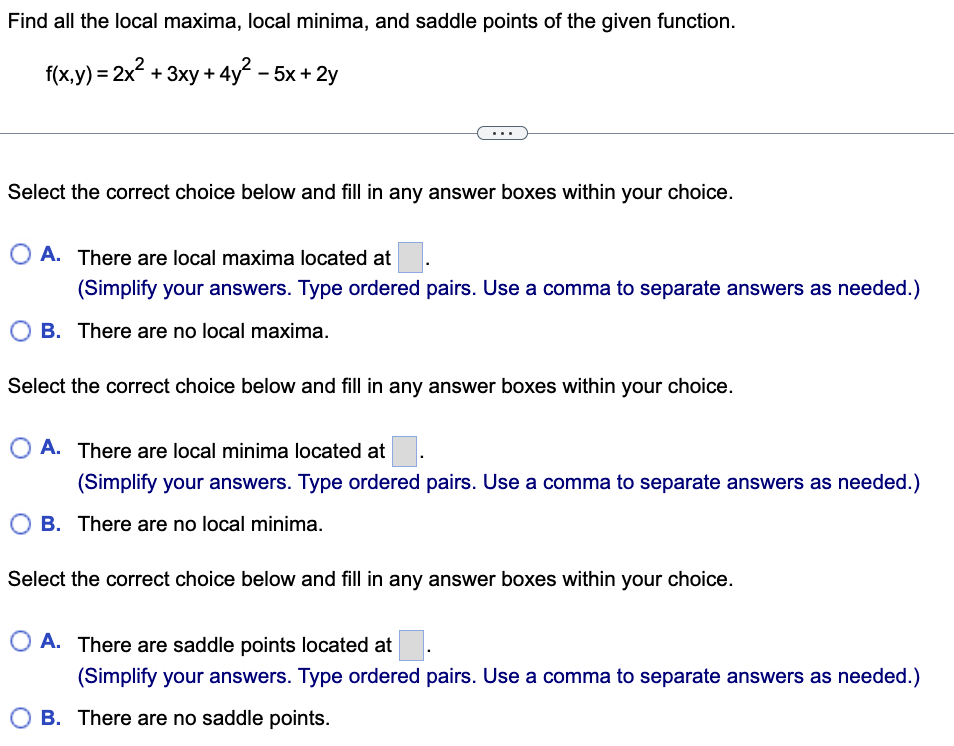Select radio button A for local maxima
954x746 pixels.
pos(20,253)
